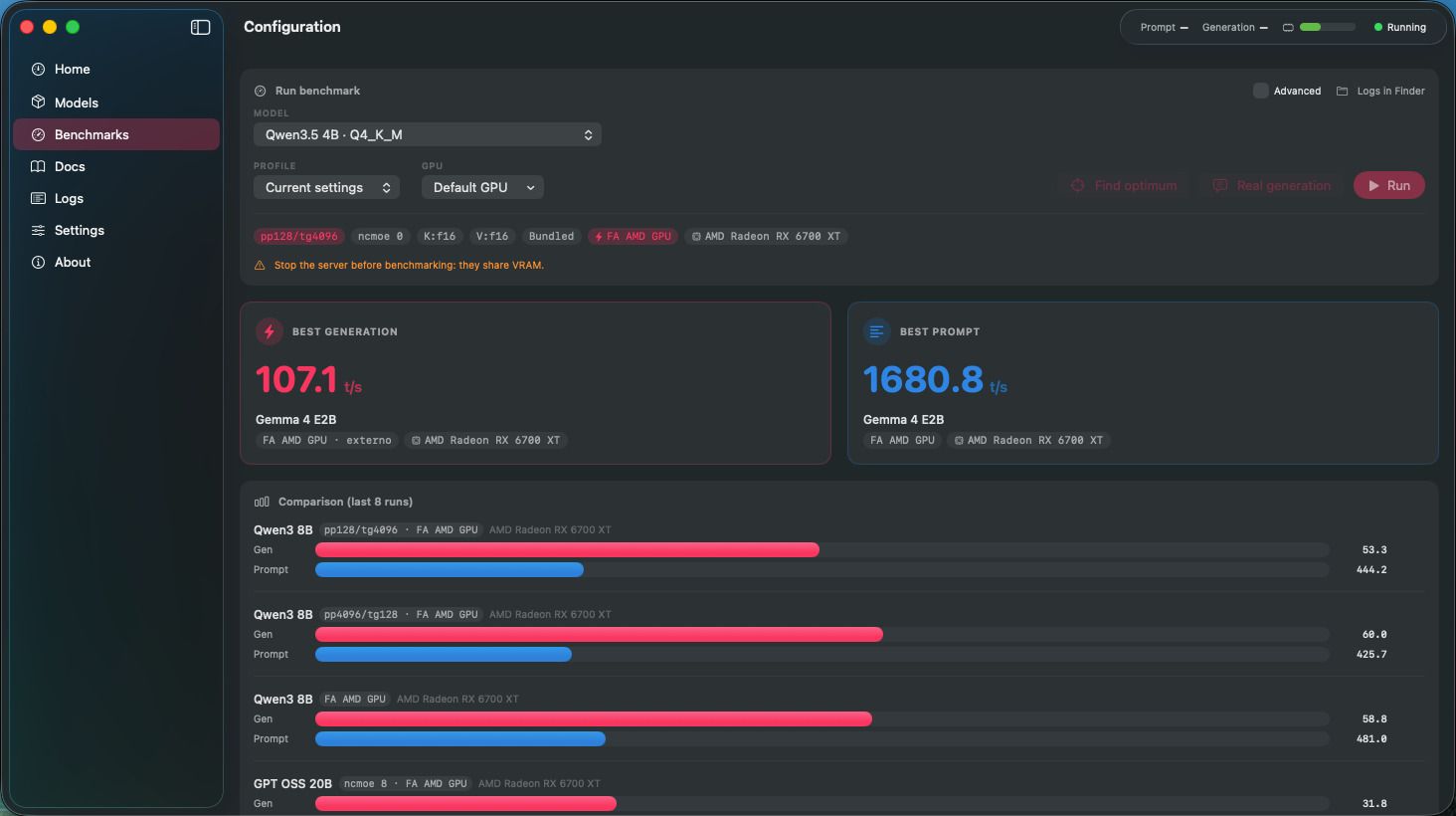The image size is (1456, 816).
Task: Open the Default GPU dropdown
Action: [x=482, y=187]
